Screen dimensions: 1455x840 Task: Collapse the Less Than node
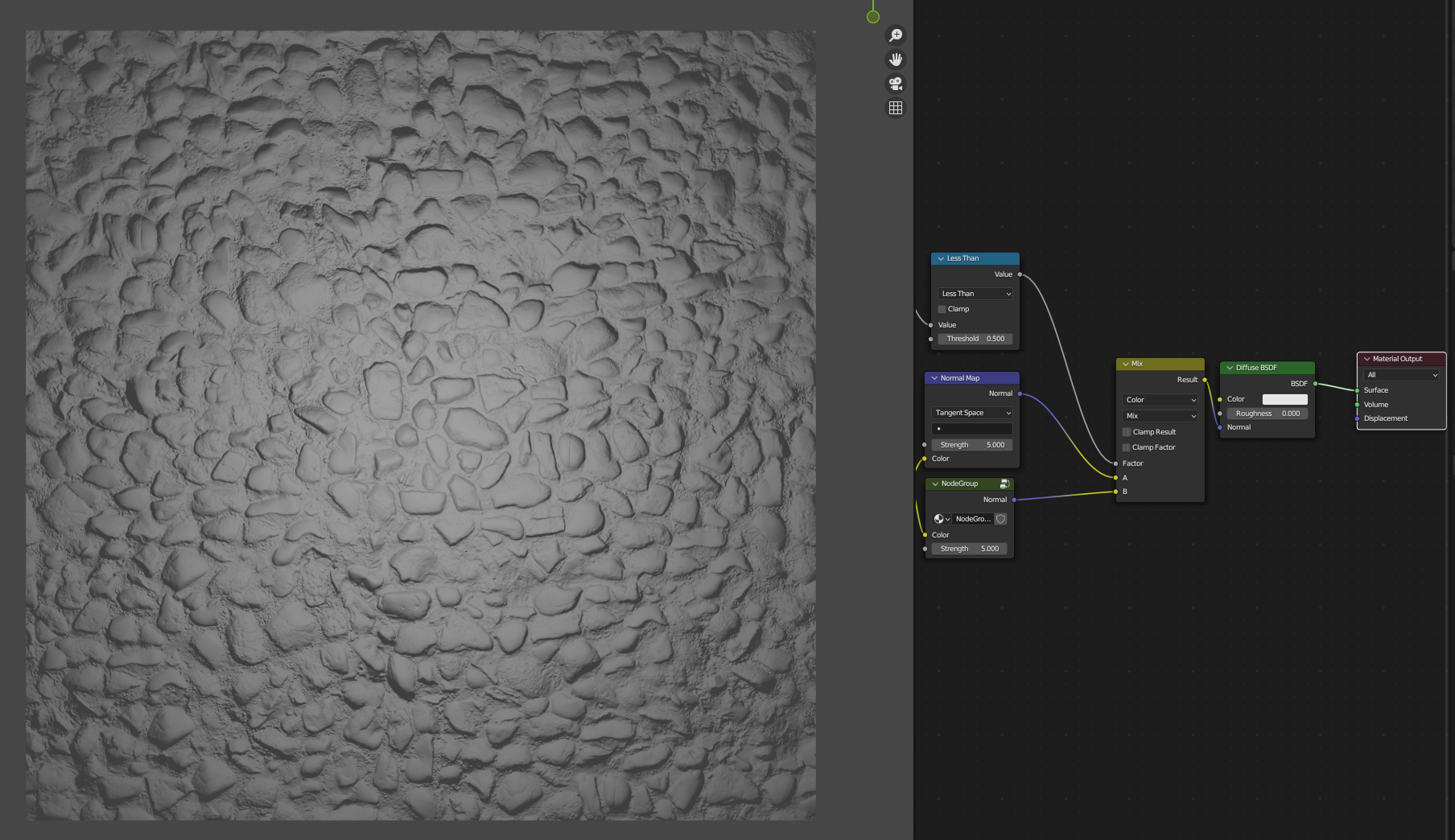coord(940,258)
